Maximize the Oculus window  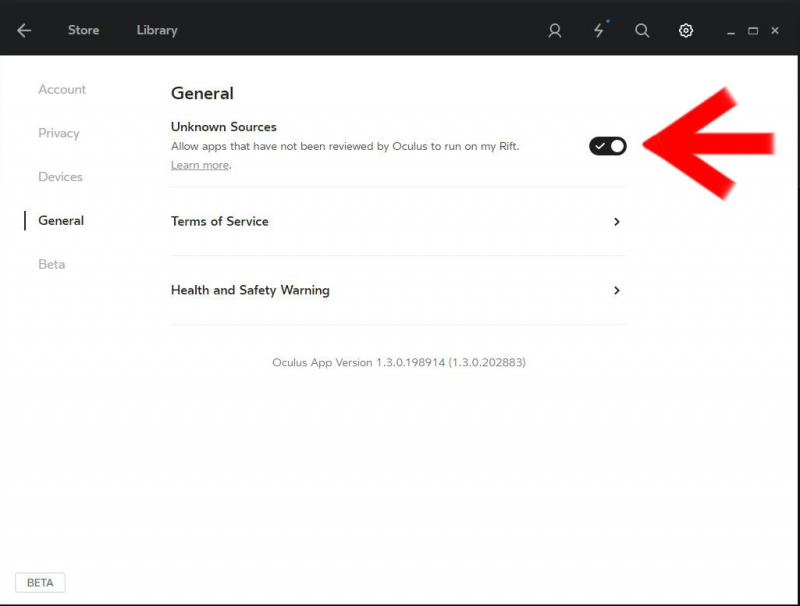753,31
